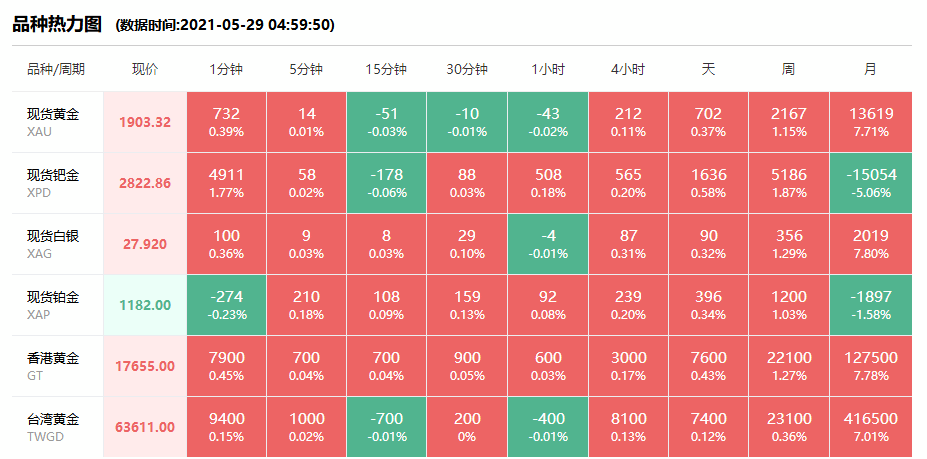
Task: Click the 香港黄金 GT row label
Action: pos(53,366)
